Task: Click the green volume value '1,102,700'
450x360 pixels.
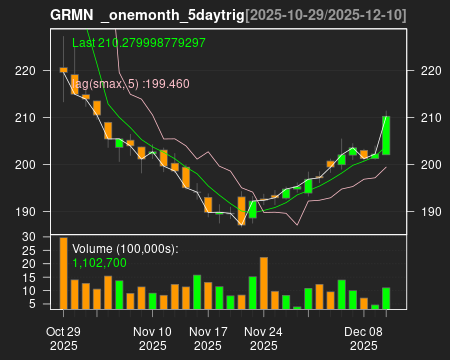Action: click(x=99, y=263)
